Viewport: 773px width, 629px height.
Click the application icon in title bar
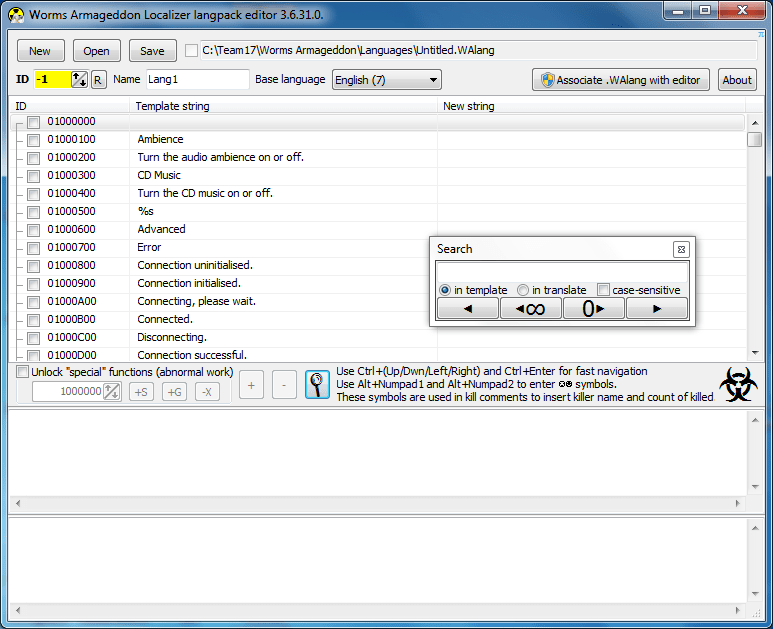[16, 15]
